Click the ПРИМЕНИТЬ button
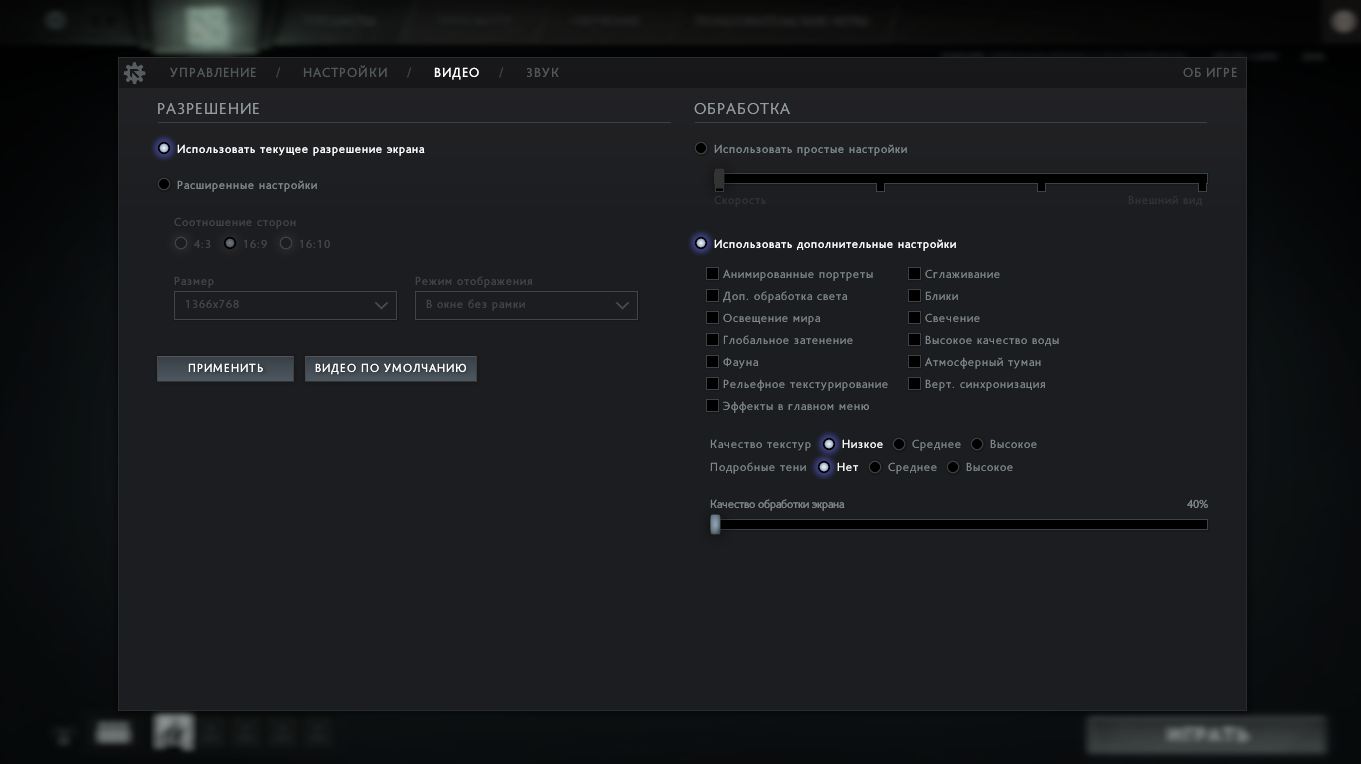 click(225, 368)
